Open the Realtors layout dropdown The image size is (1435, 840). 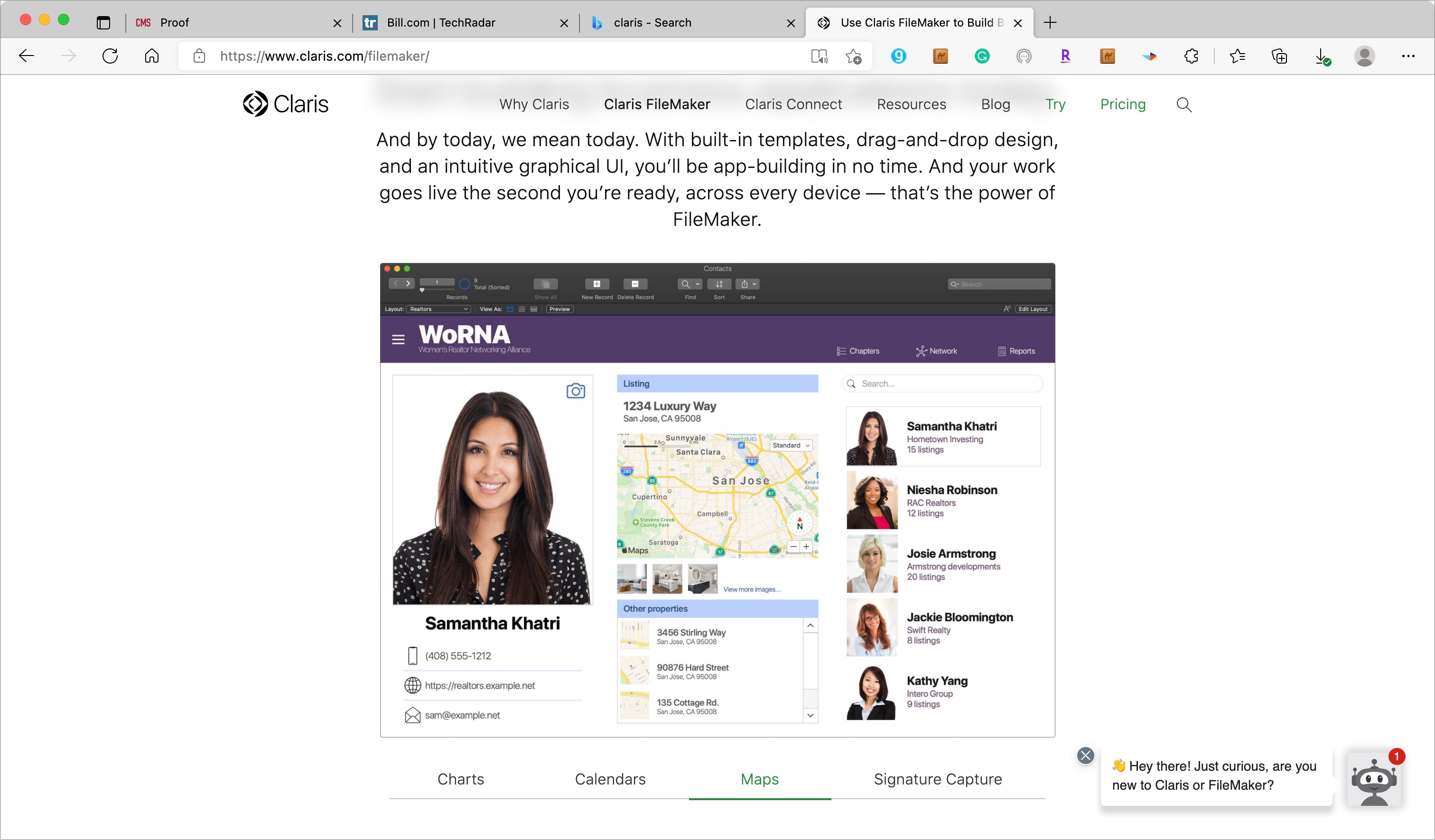pos(438,309)
